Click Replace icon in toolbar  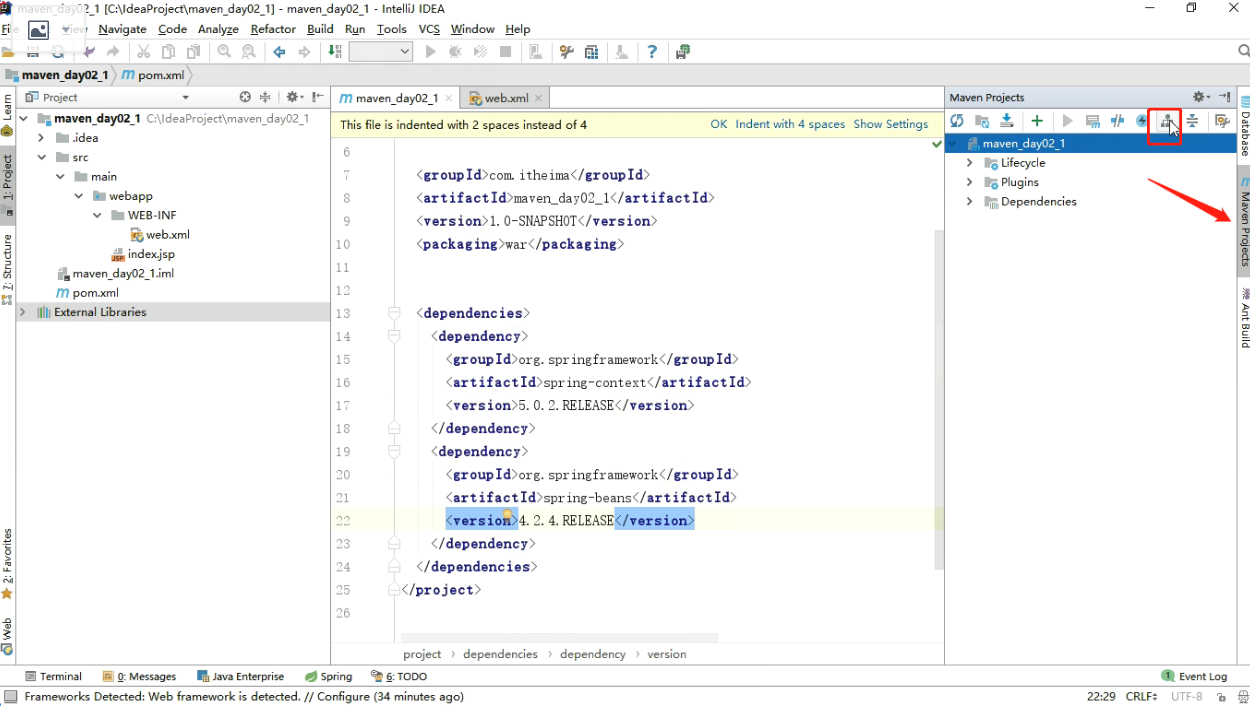[x=248, y=52]
